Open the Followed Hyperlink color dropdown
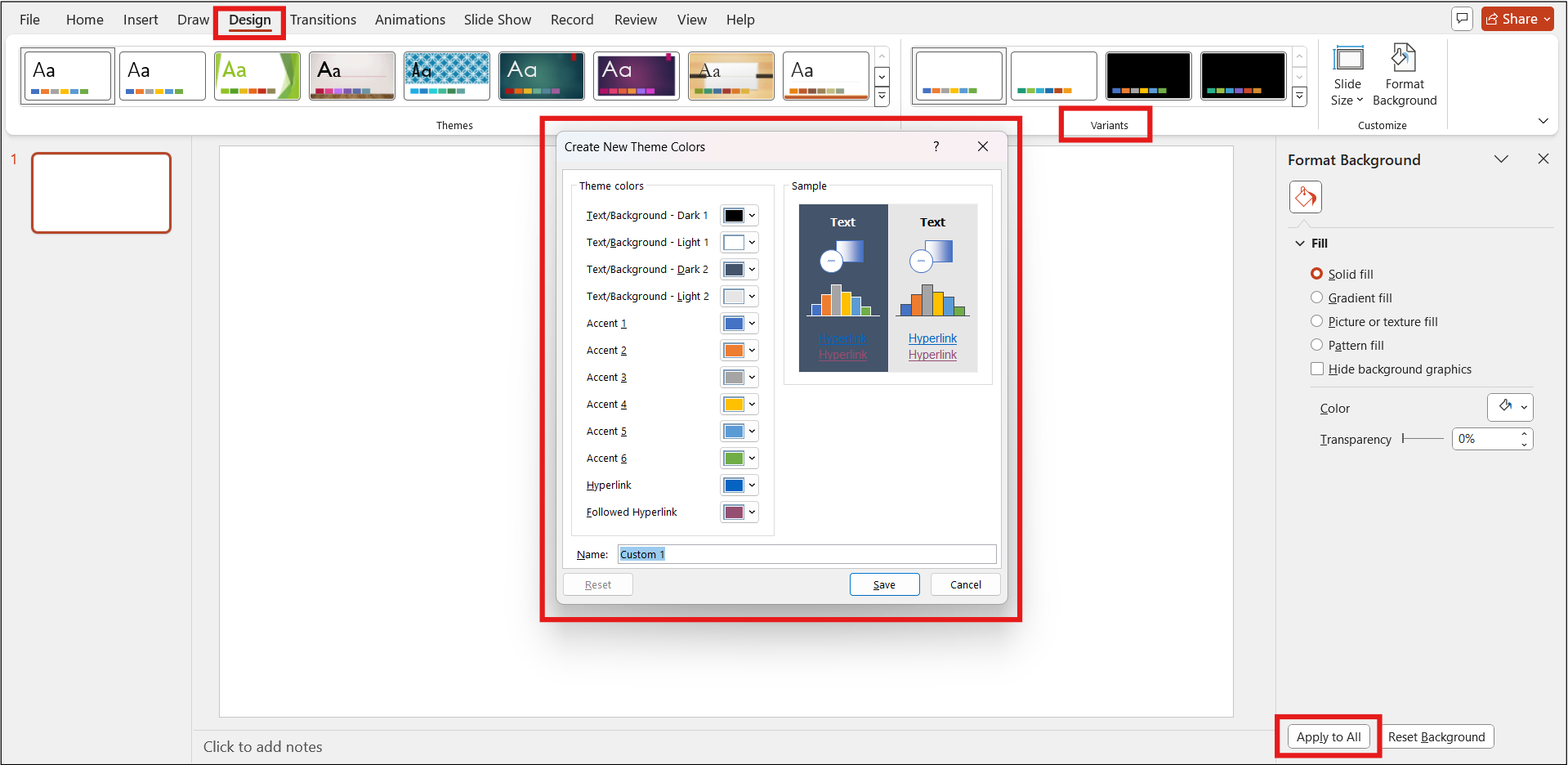This screenshot has height=765, width=1568. (751, 512)
